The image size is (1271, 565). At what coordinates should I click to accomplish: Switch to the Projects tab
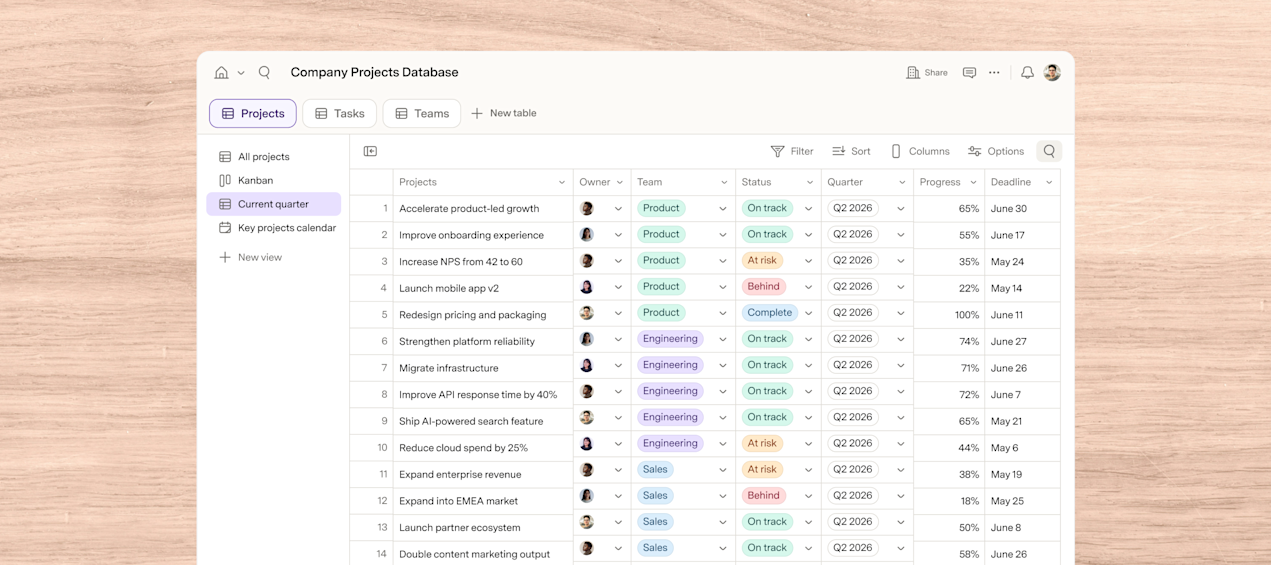pyautogui.click(x=253, y=113)
